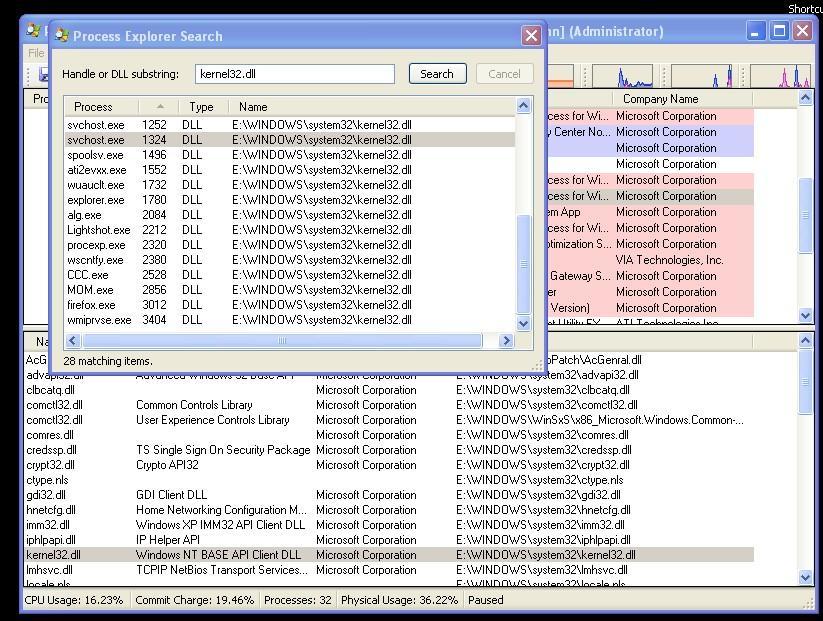Image resolution: width=823 pixels, height=621 pixels.
Task: Select the svchost.exe row with PID 1324
Action: coord(290,140)
